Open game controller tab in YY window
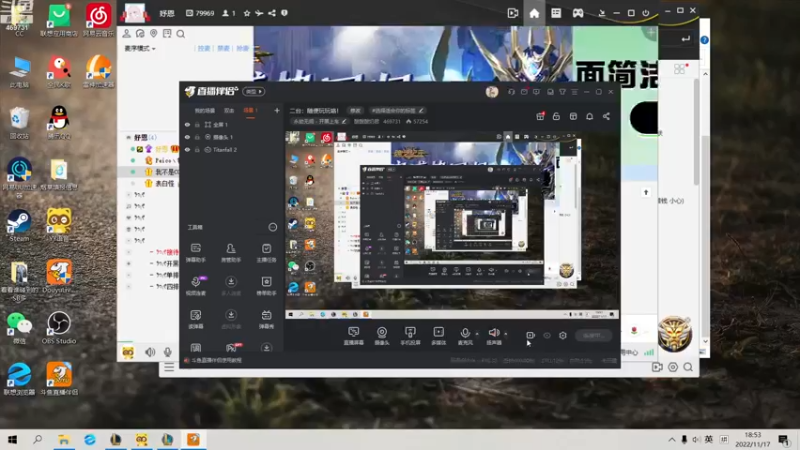800x450 pixels. click(578, 13)
